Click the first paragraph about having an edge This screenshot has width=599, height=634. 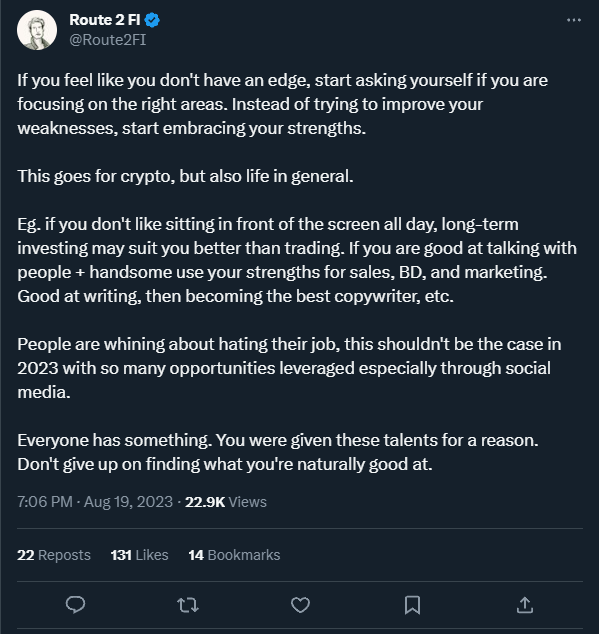click(282, 104)
